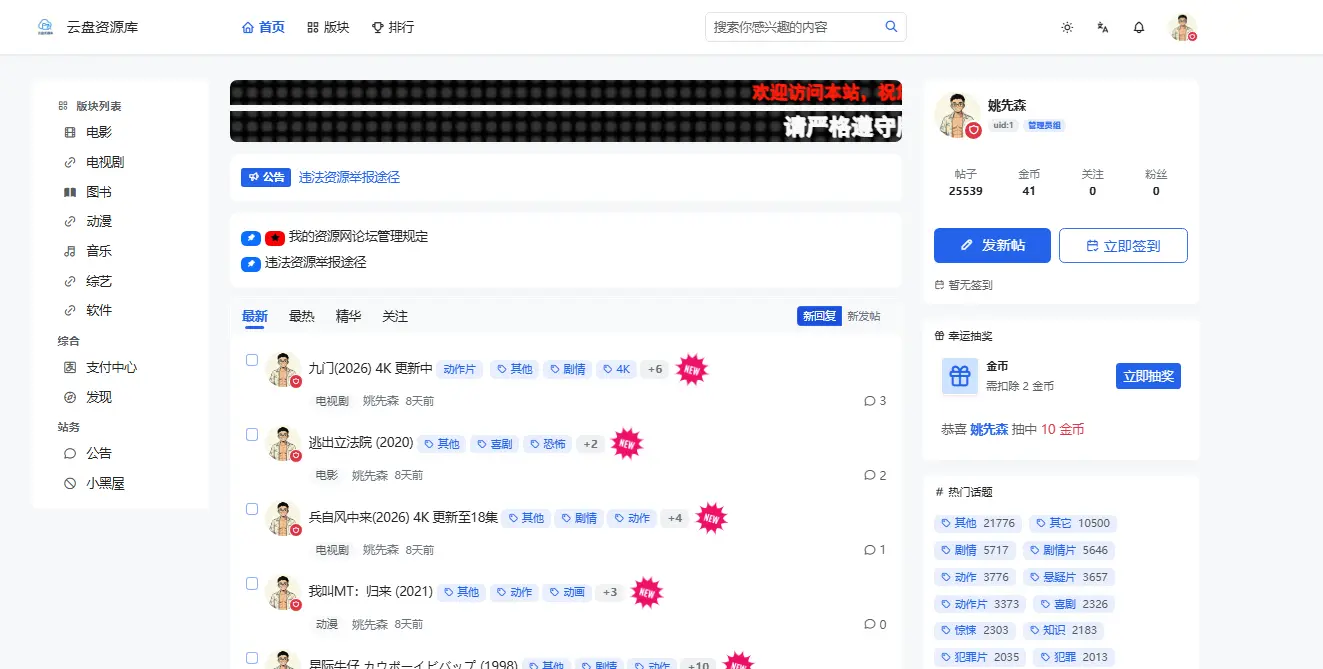Click the search magnifier icon
The width and height of the screenshot is (1323, 669).
click(x=891, y=27)
